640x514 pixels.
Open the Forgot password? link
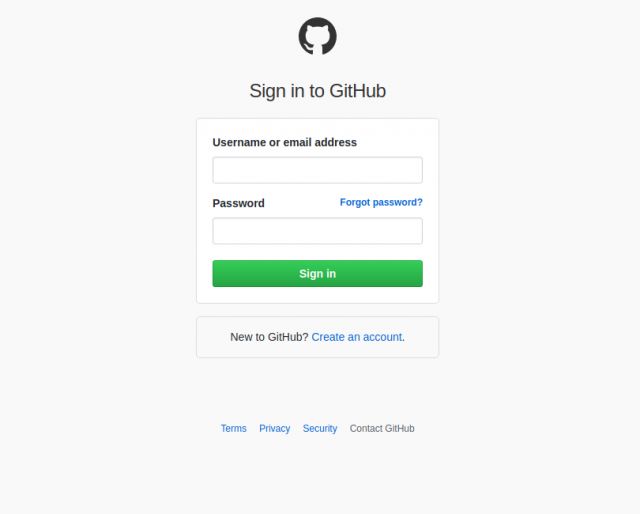(x=381, y=202)
